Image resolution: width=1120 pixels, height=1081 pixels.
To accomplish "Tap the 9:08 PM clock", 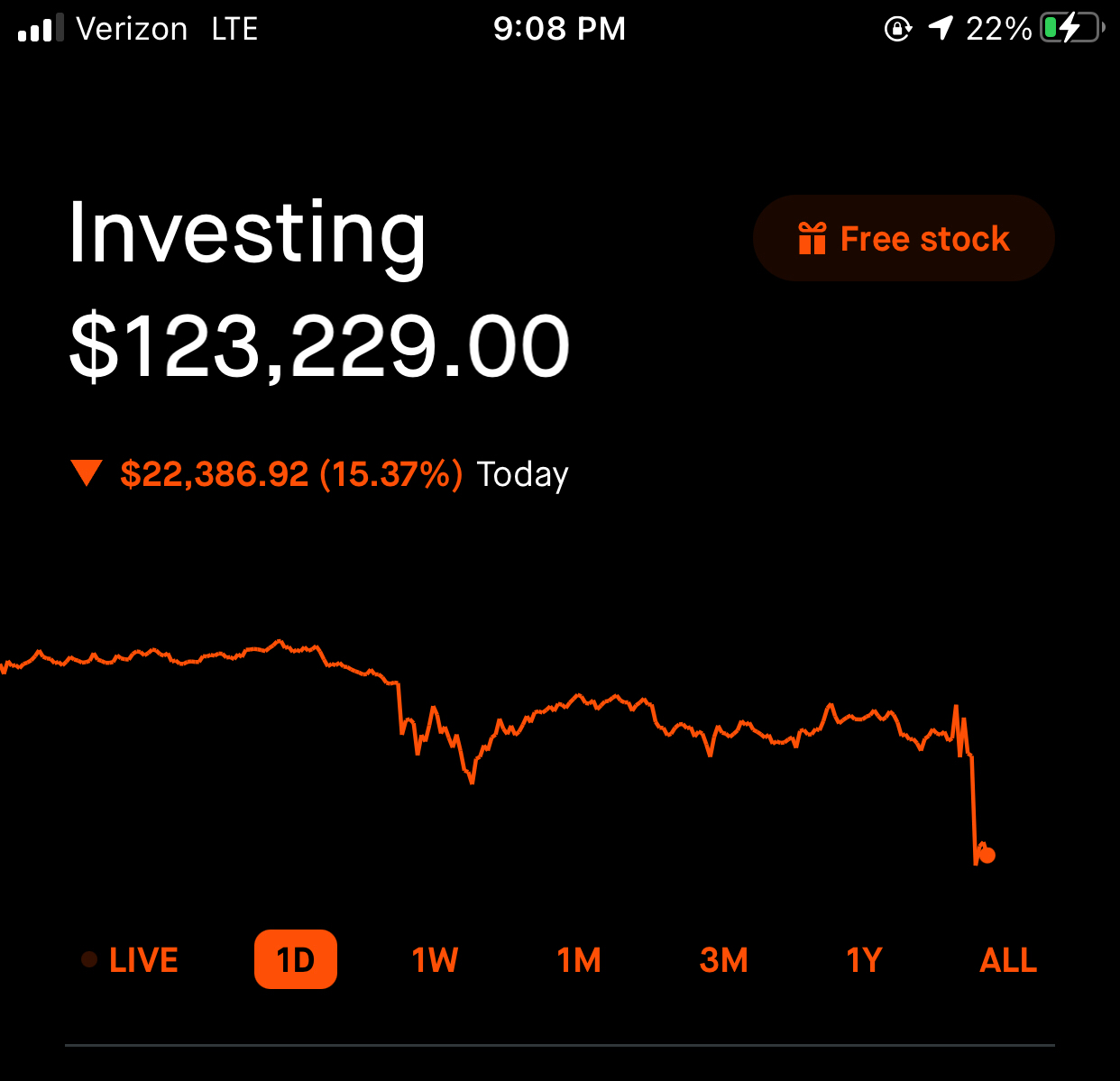I will [559, 29].
